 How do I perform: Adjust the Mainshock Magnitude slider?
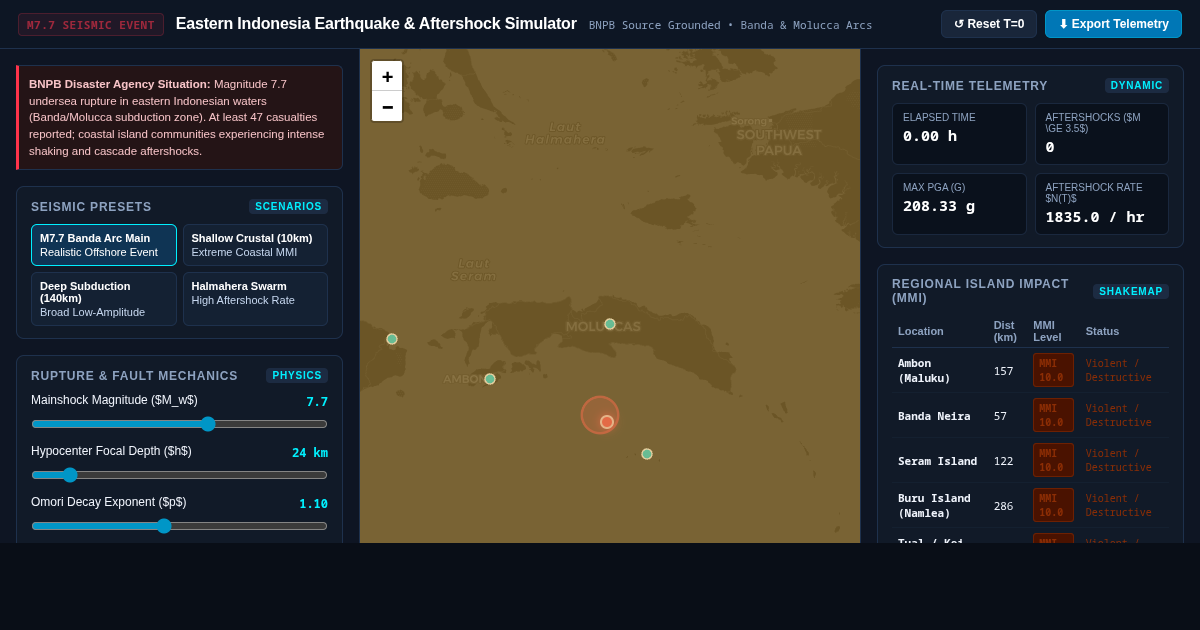(x=179, y=424)
